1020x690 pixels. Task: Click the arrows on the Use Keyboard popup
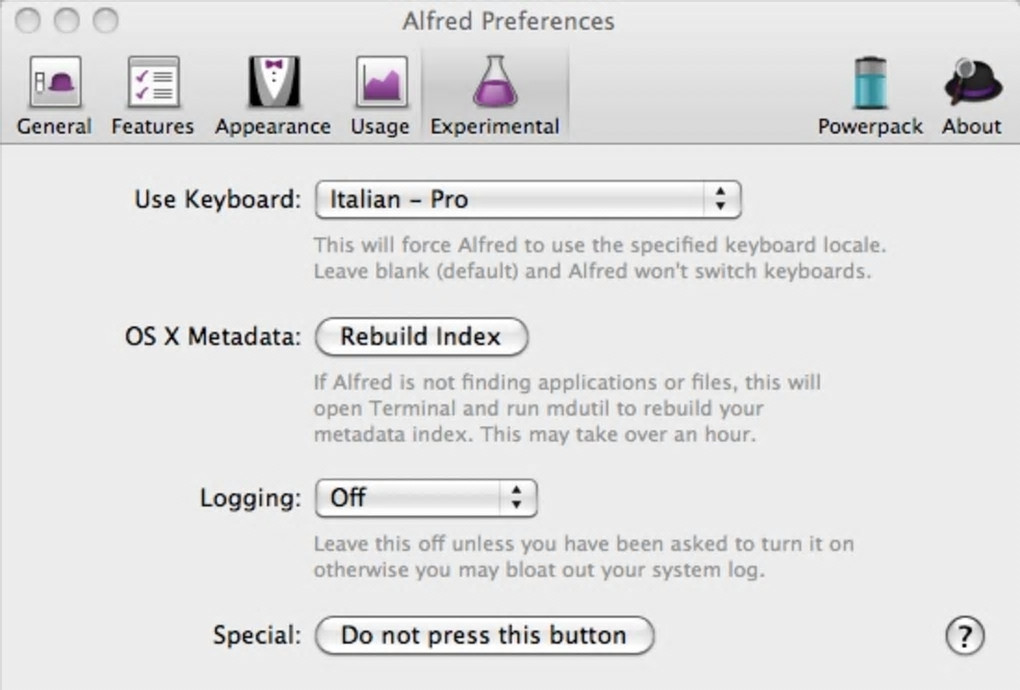[x=720, y=199]
